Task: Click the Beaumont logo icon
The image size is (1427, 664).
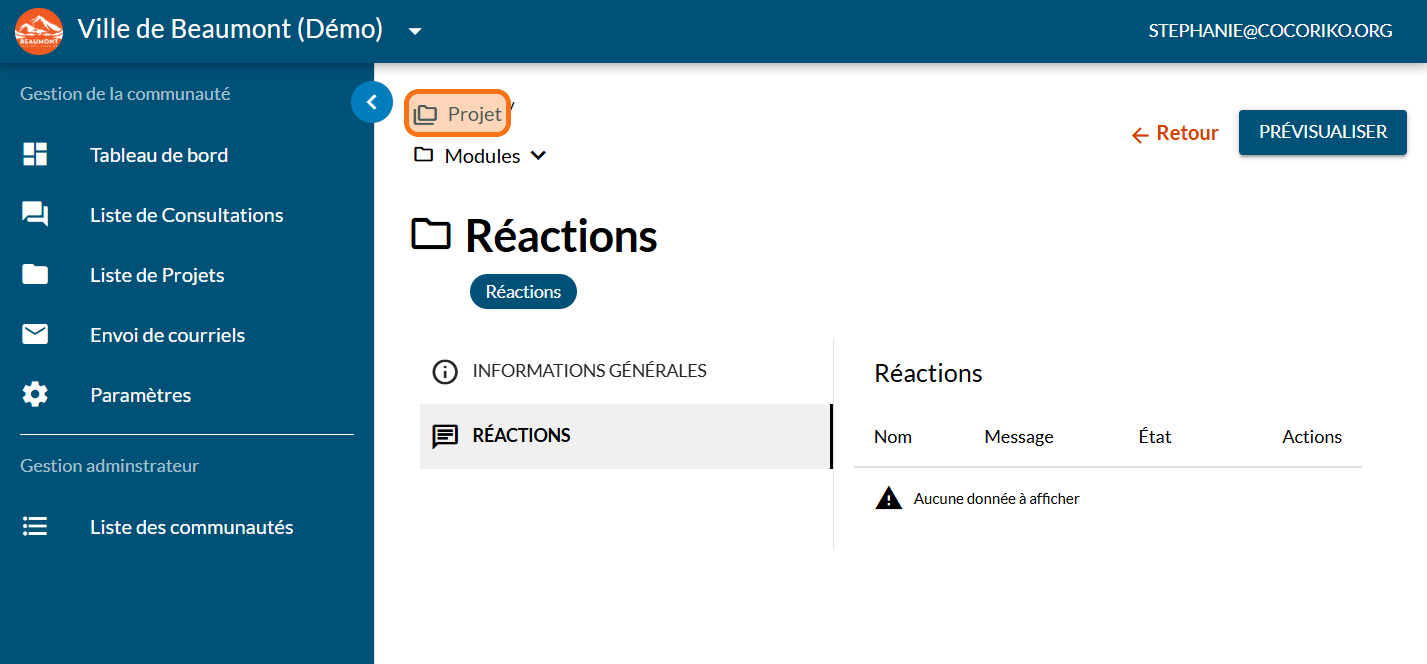Action: tap(39, 31)
